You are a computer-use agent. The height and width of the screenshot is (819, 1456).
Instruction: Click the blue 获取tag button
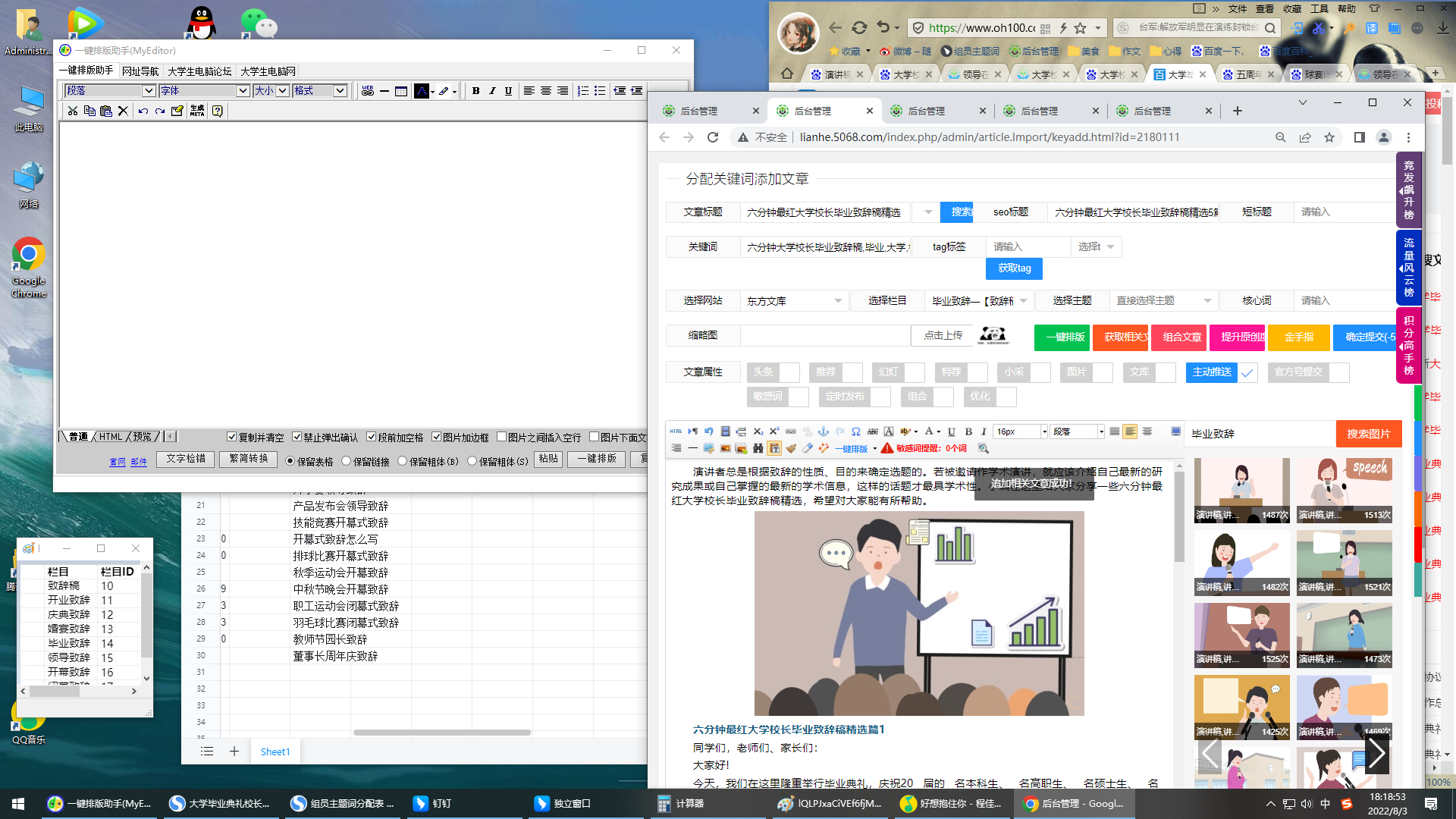(1014, 268)
